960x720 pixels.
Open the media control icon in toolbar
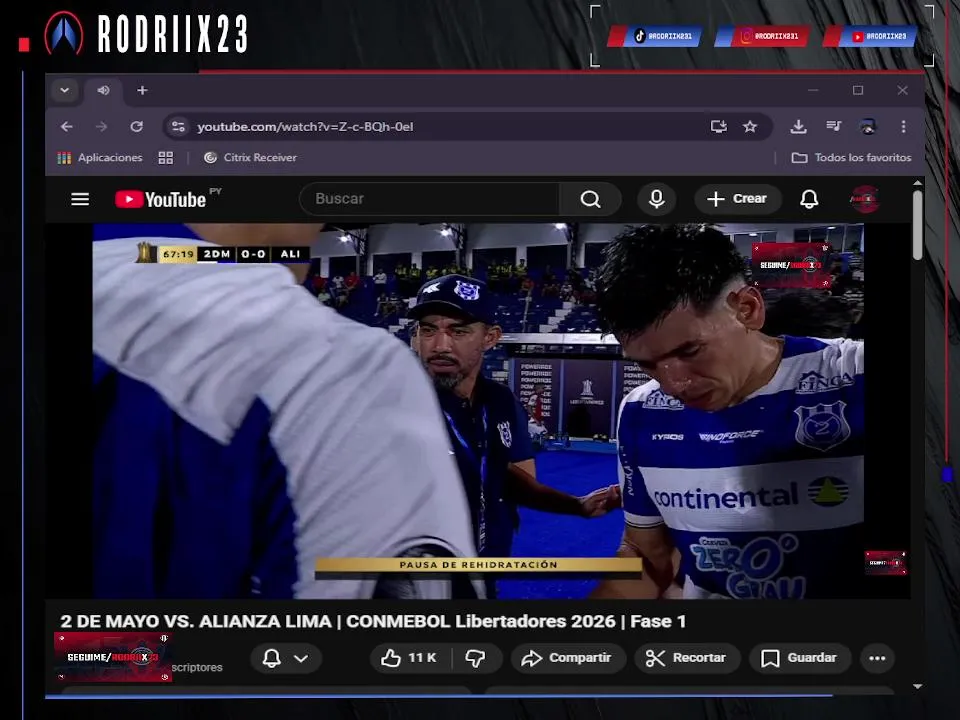(x=833, y=127)
